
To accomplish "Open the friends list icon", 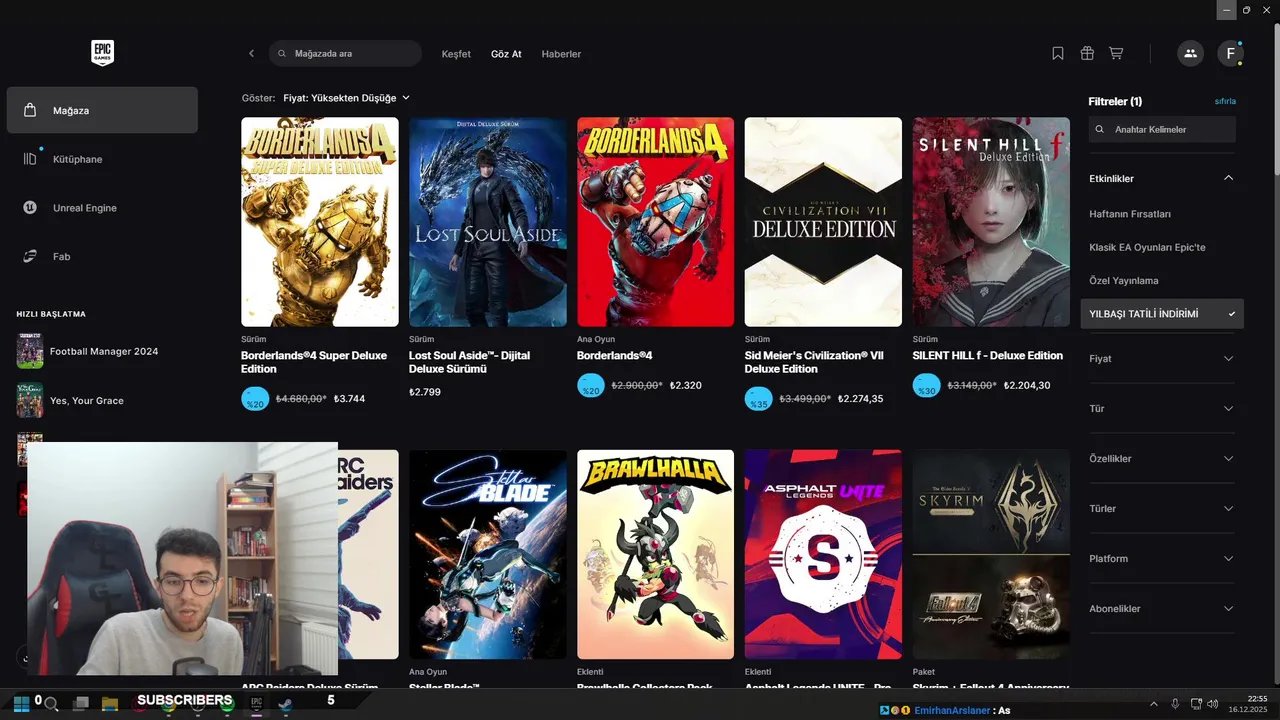I will [1190, 53].
